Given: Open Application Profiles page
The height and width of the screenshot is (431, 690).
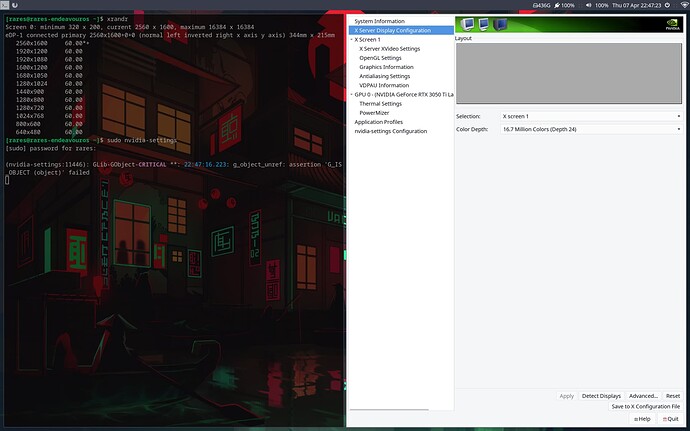Looking at the screenshot, I should [378, 122].
